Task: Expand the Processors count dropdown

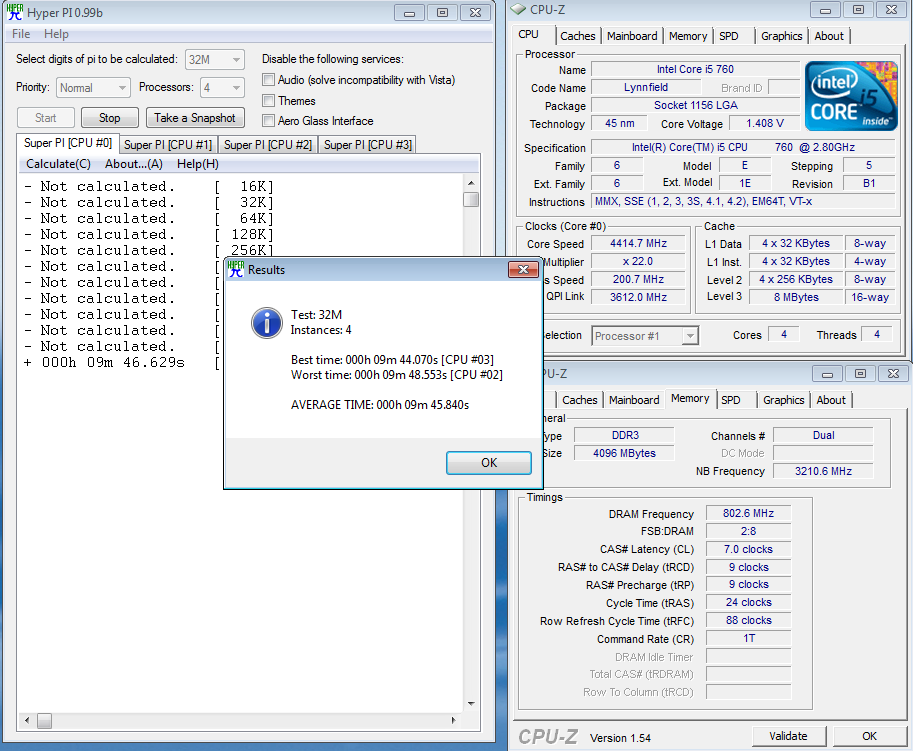Action: 222,88
